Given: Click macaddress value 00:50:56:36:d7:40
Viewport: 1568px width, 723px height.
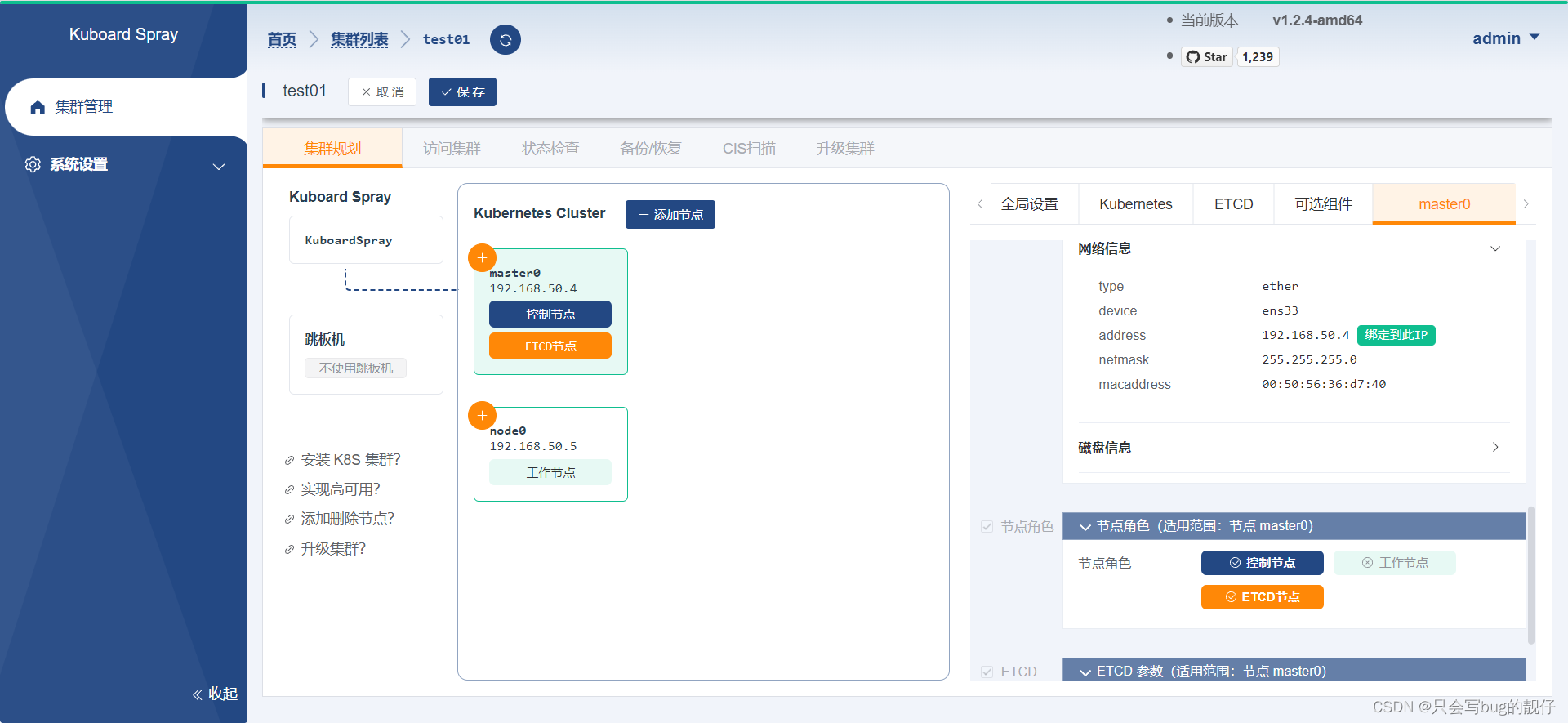Looking at the screenshot, I should pyautogui.click(x=1324, y=384).
